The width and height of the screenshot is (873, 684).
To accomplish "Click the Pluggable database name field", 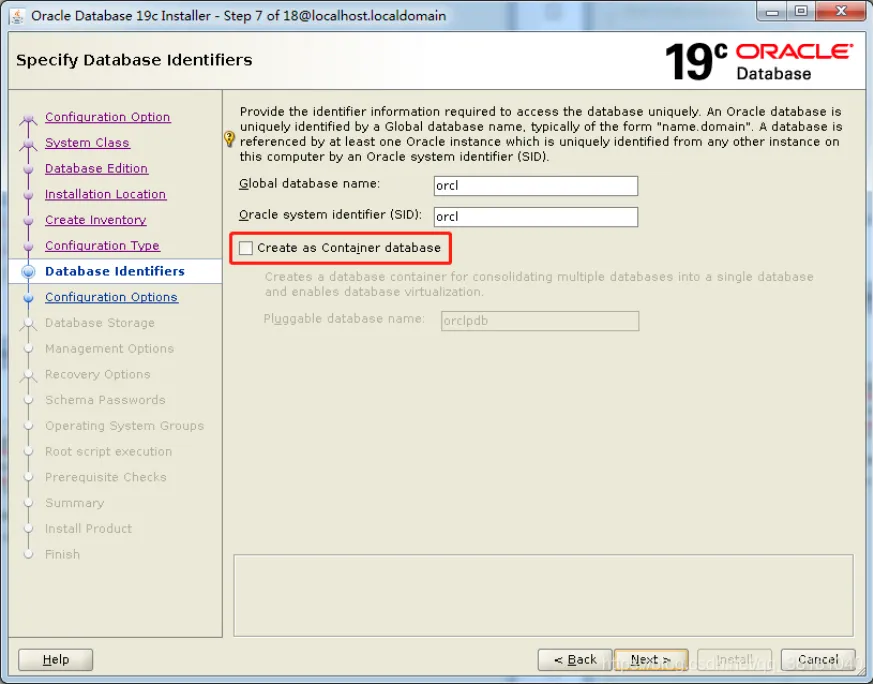I will click(x=540, y=321).
